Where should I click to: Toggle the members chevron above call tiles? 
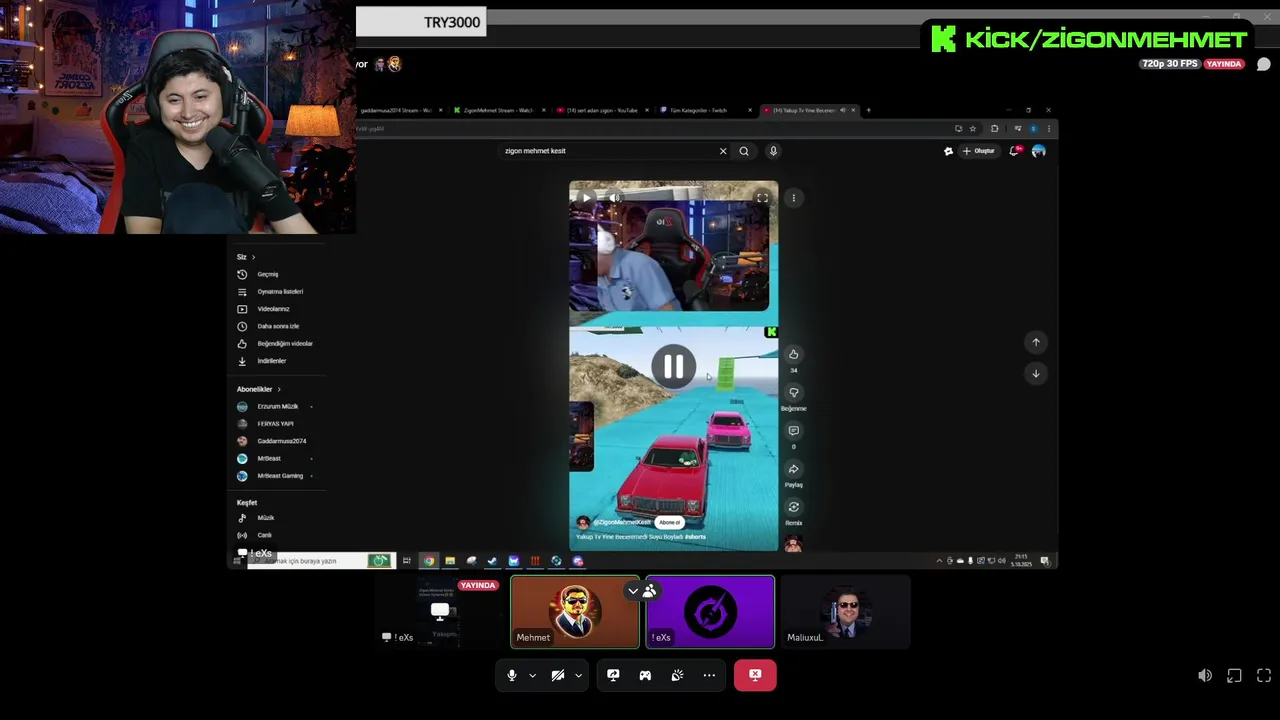click(633, 591)
